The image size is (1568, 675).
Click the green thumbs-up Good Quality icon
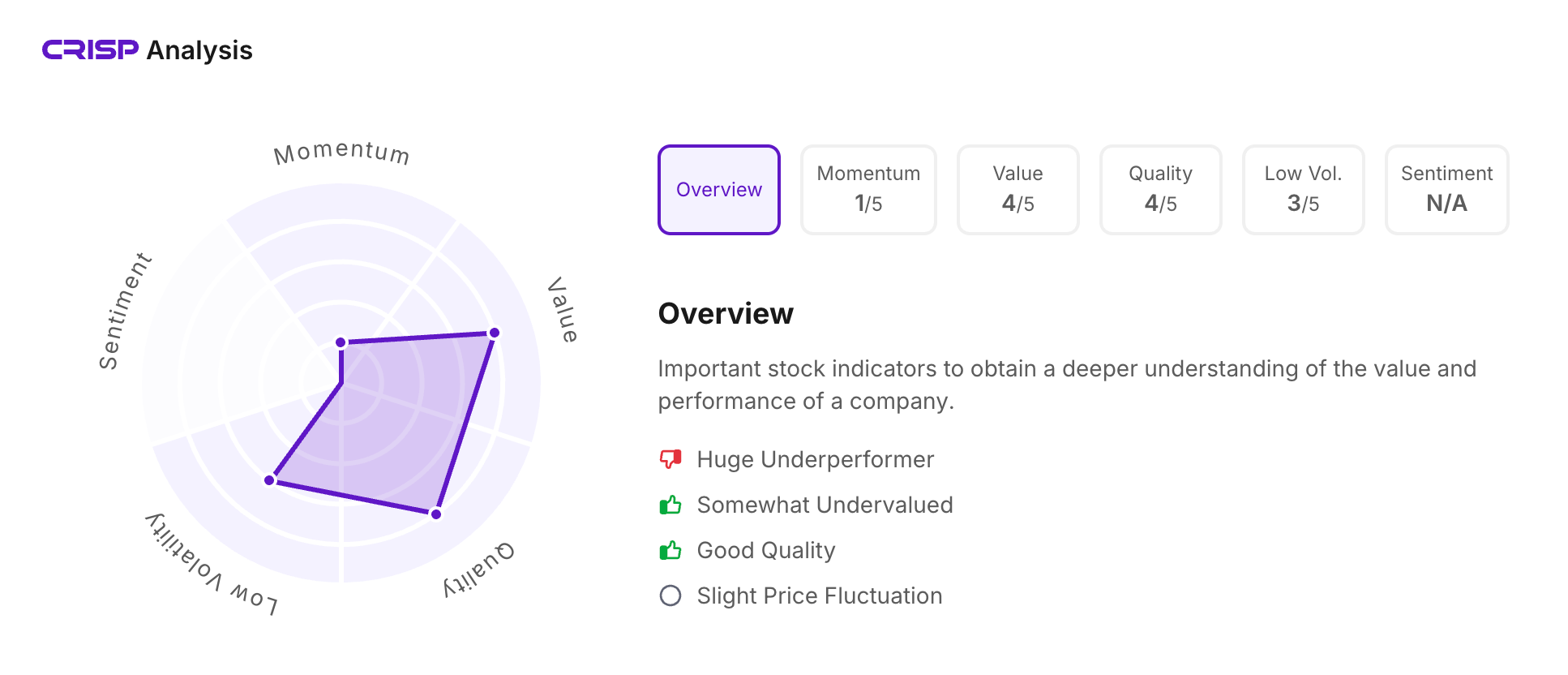pos(670,550)
